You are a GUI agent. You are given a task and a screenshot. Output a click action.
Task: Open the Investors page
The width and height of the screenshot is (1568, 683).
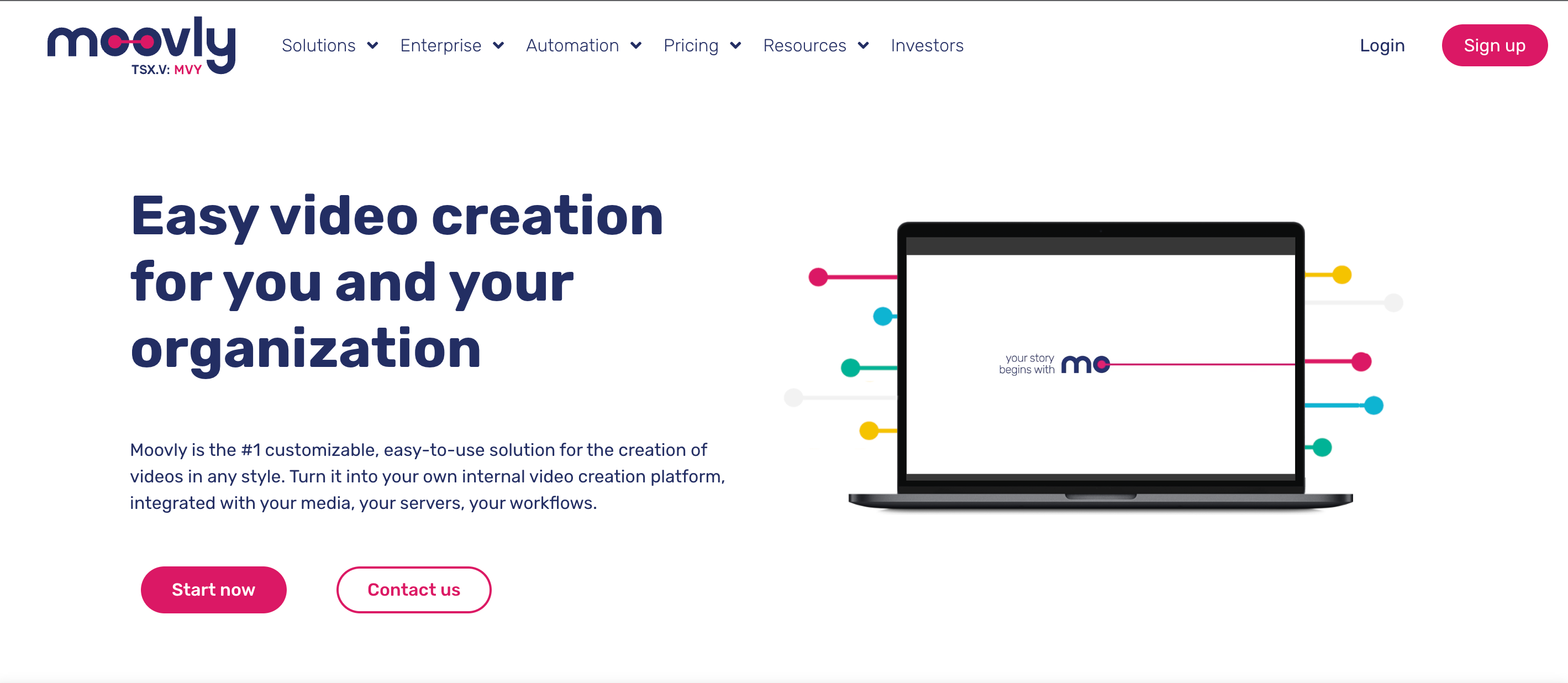pyautogui.click(x=926, y=45)
